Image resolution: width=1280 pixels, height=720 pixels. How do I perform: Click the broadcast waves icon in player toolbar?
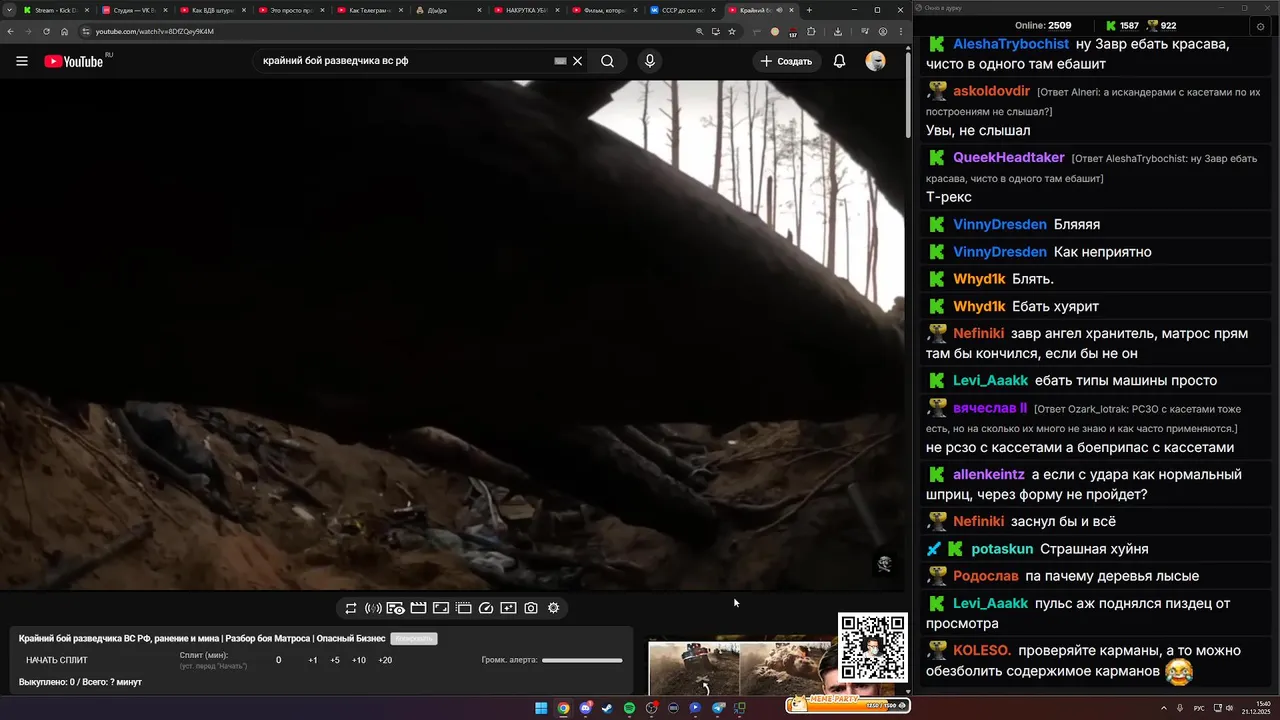click(x=373, y=608)
